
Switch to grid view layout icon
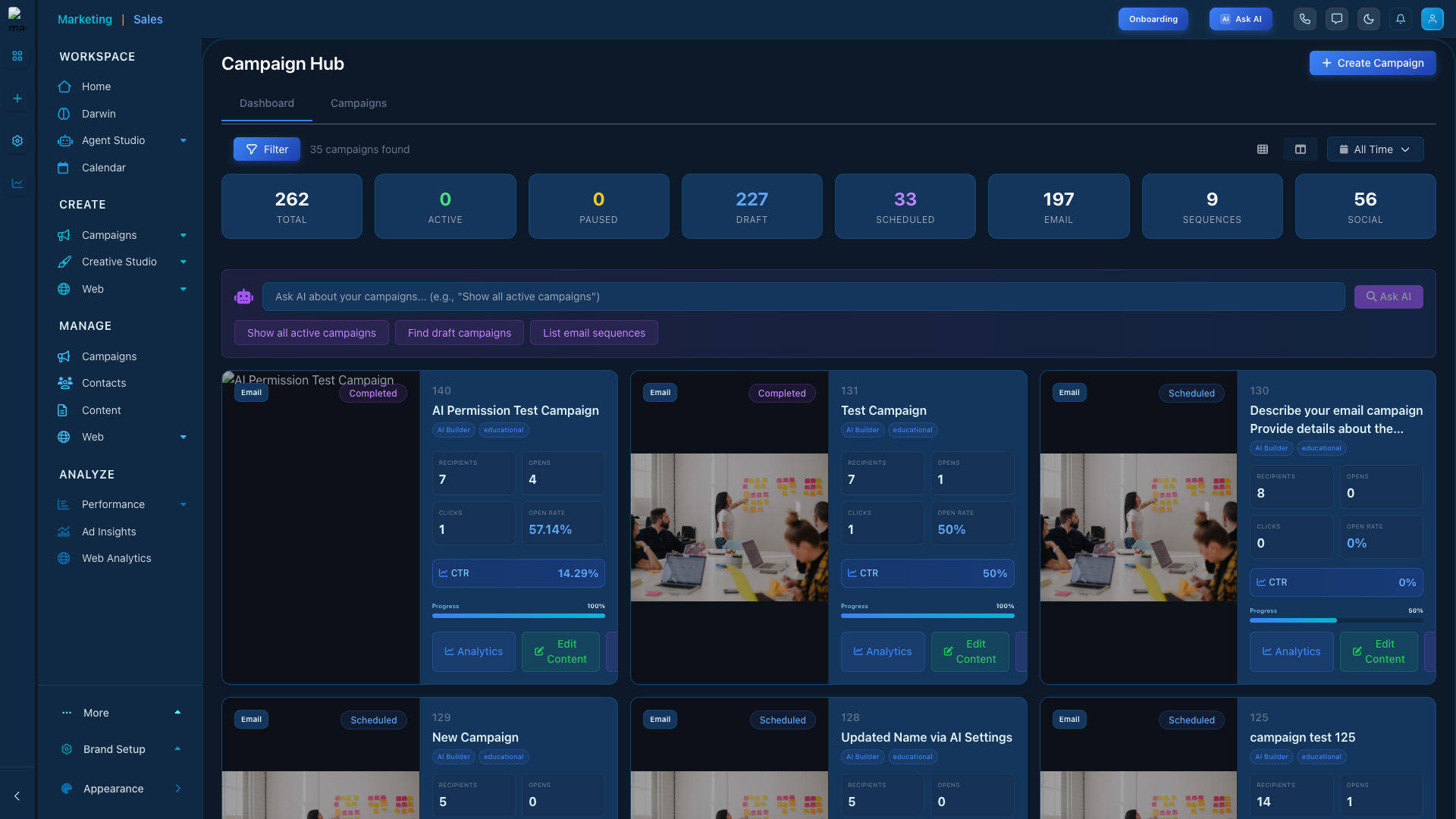[1263, 149]
